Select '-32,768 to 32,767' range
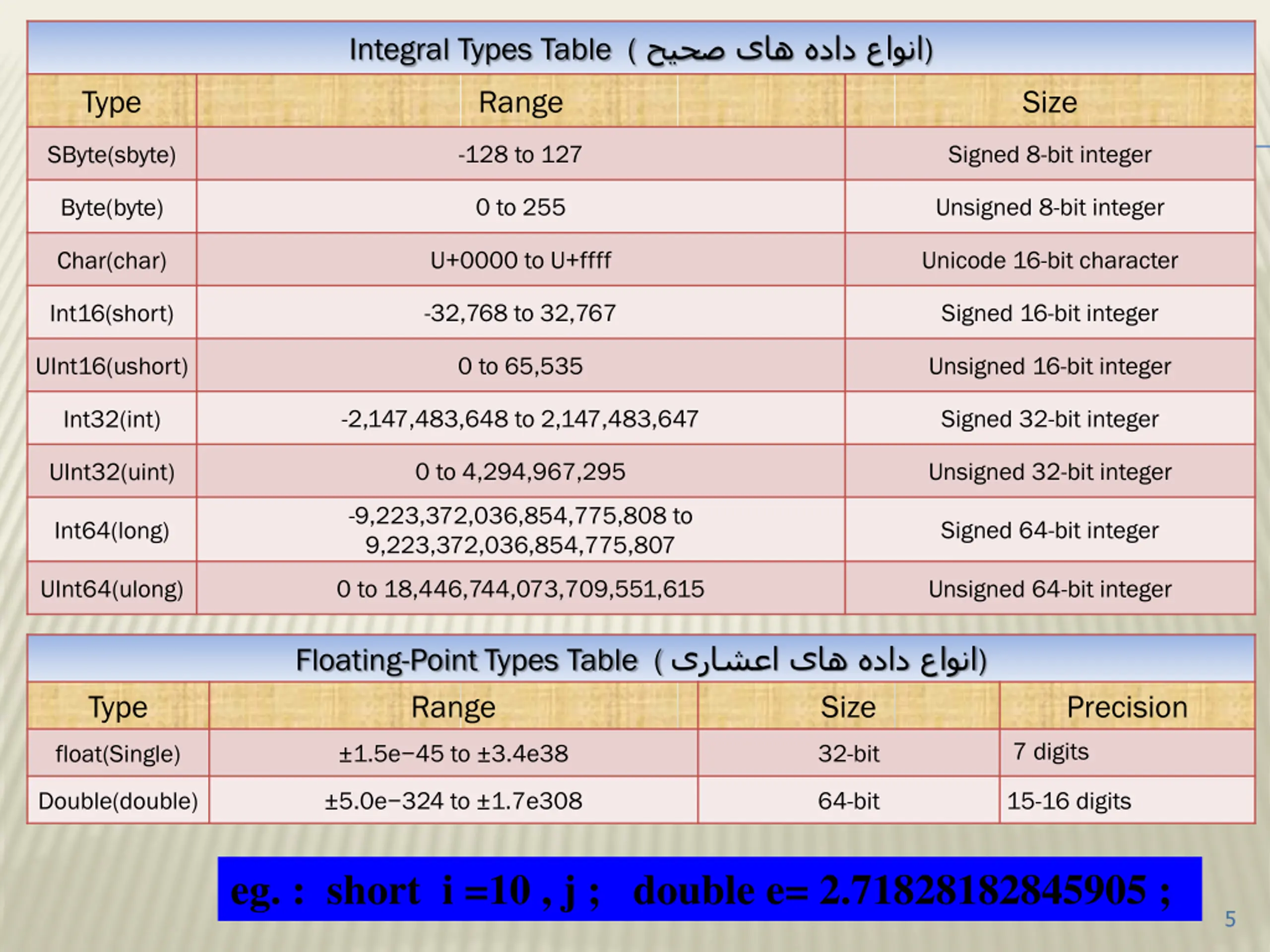1270x952 pixels. pyautogui.click(x=520, y=312)
